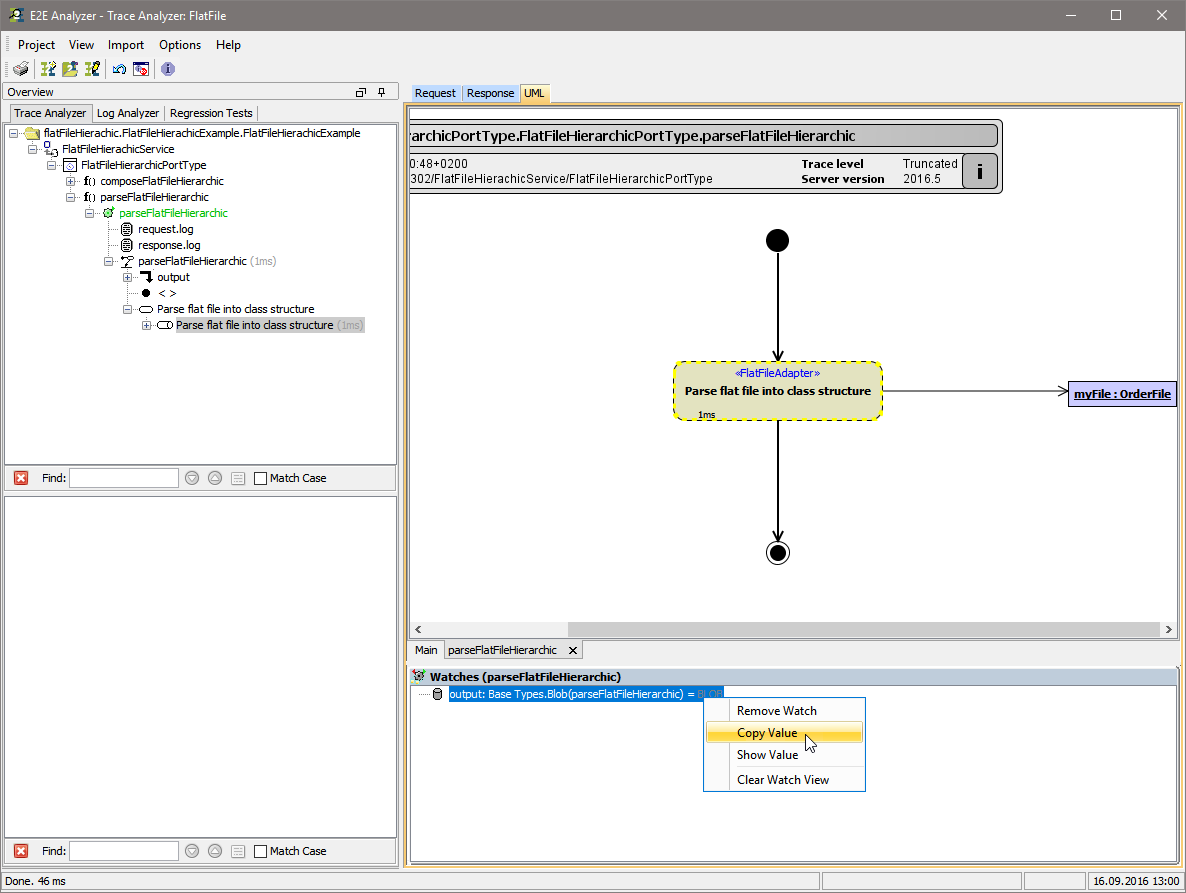Click the myFile : OrderFile link in the diagram
This screenshot has height=893, width=1186.
pos(1122,393)
